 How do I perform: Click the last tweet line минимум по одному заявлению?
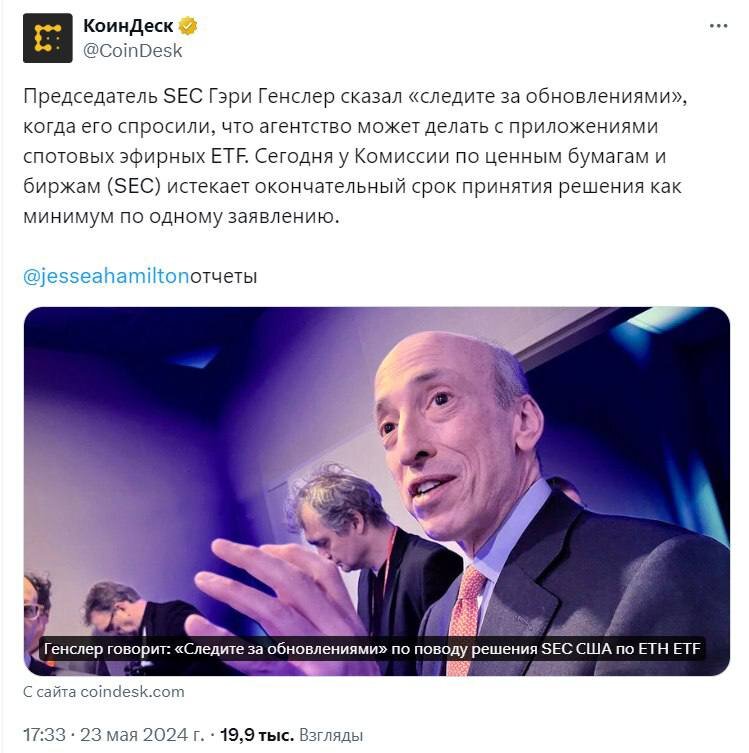(x=181, y=217)
